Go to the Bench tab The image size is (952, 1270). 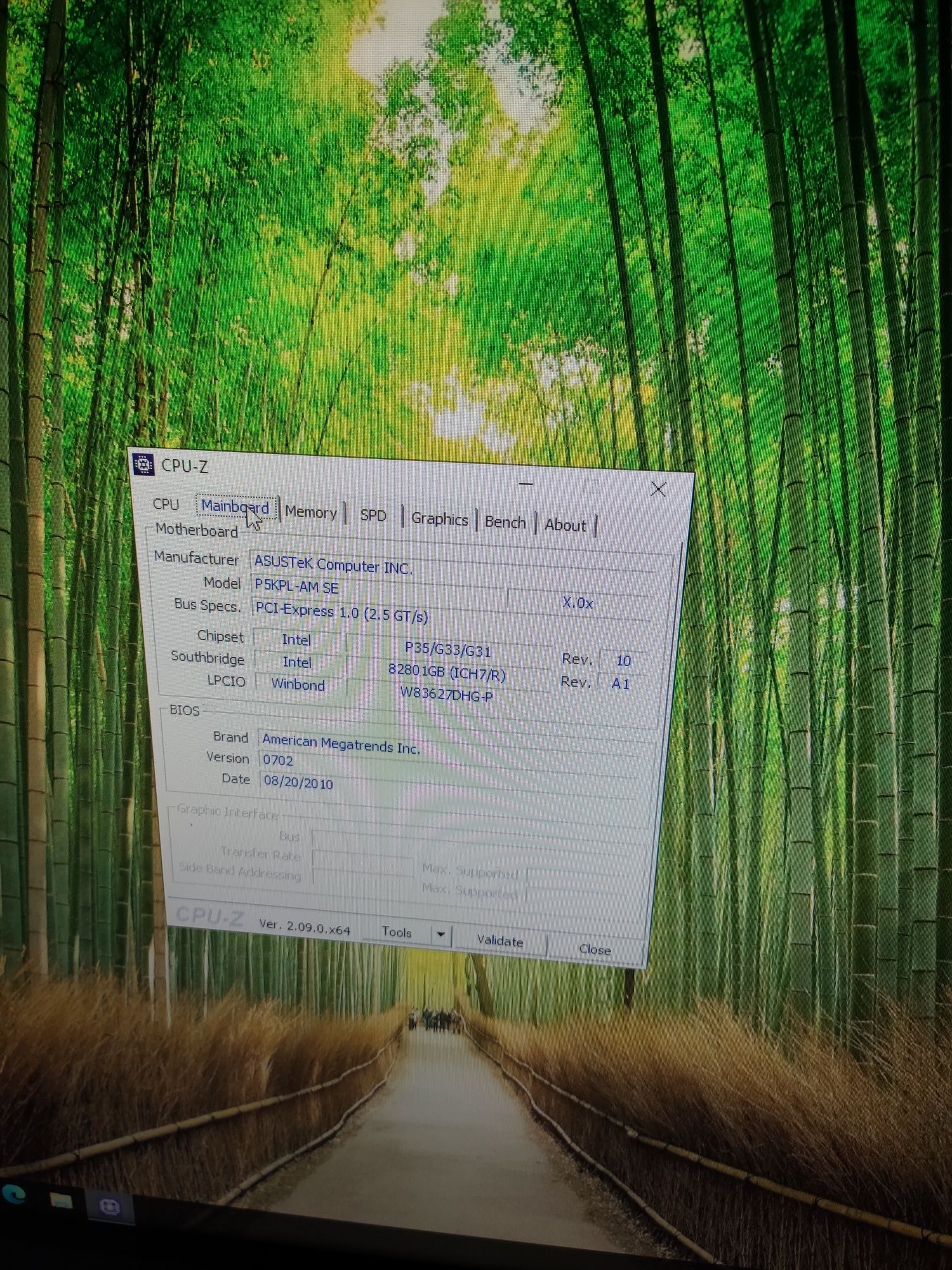[x=505, y=522]
